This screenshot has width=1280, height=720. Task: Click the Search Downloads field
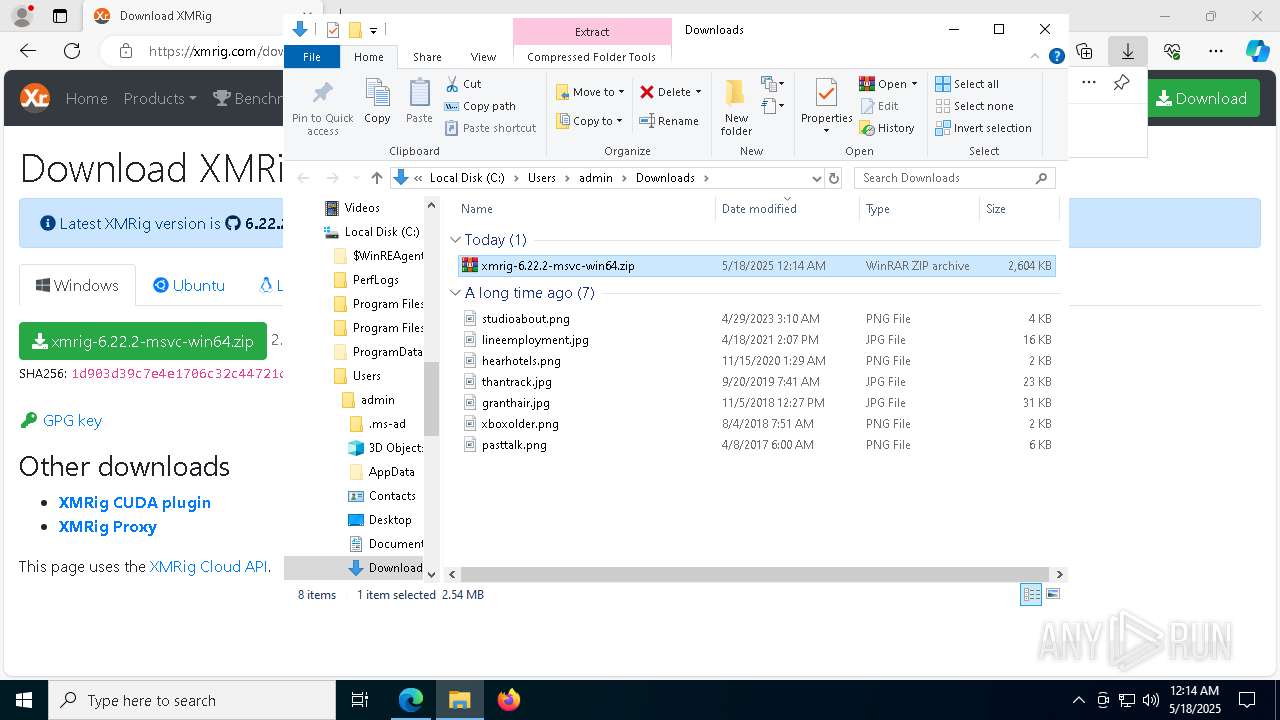pyautogui.click(x=954, y=178)
